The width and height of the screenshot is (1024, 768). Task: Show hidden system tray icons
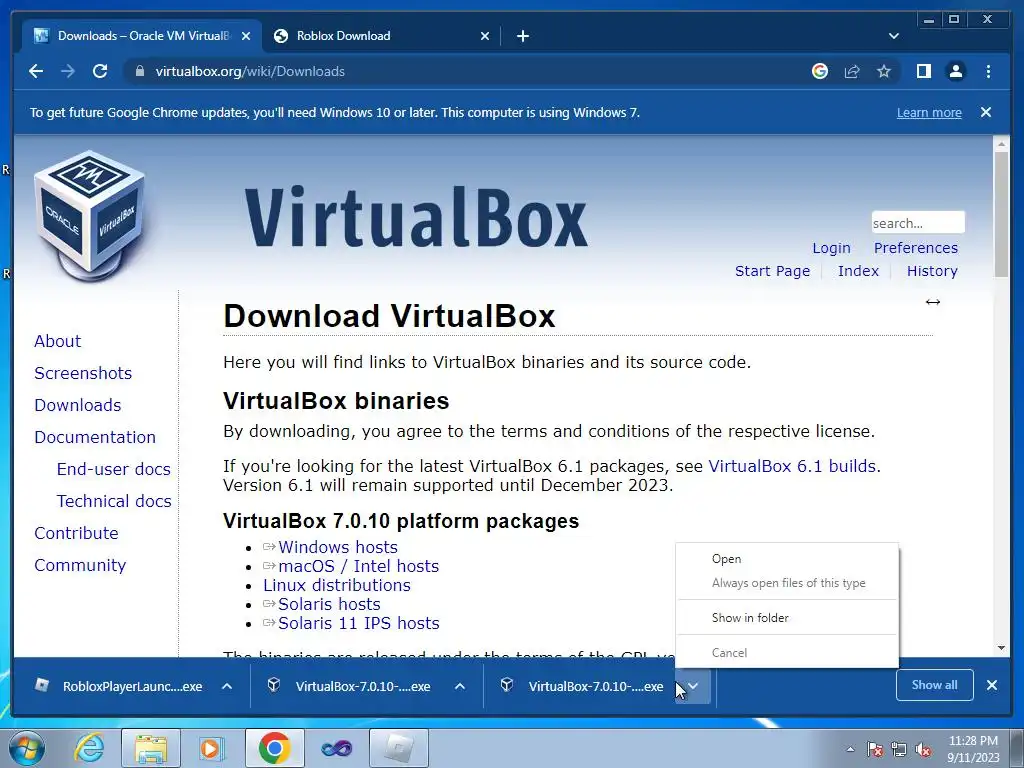click(x=850, y=749)
